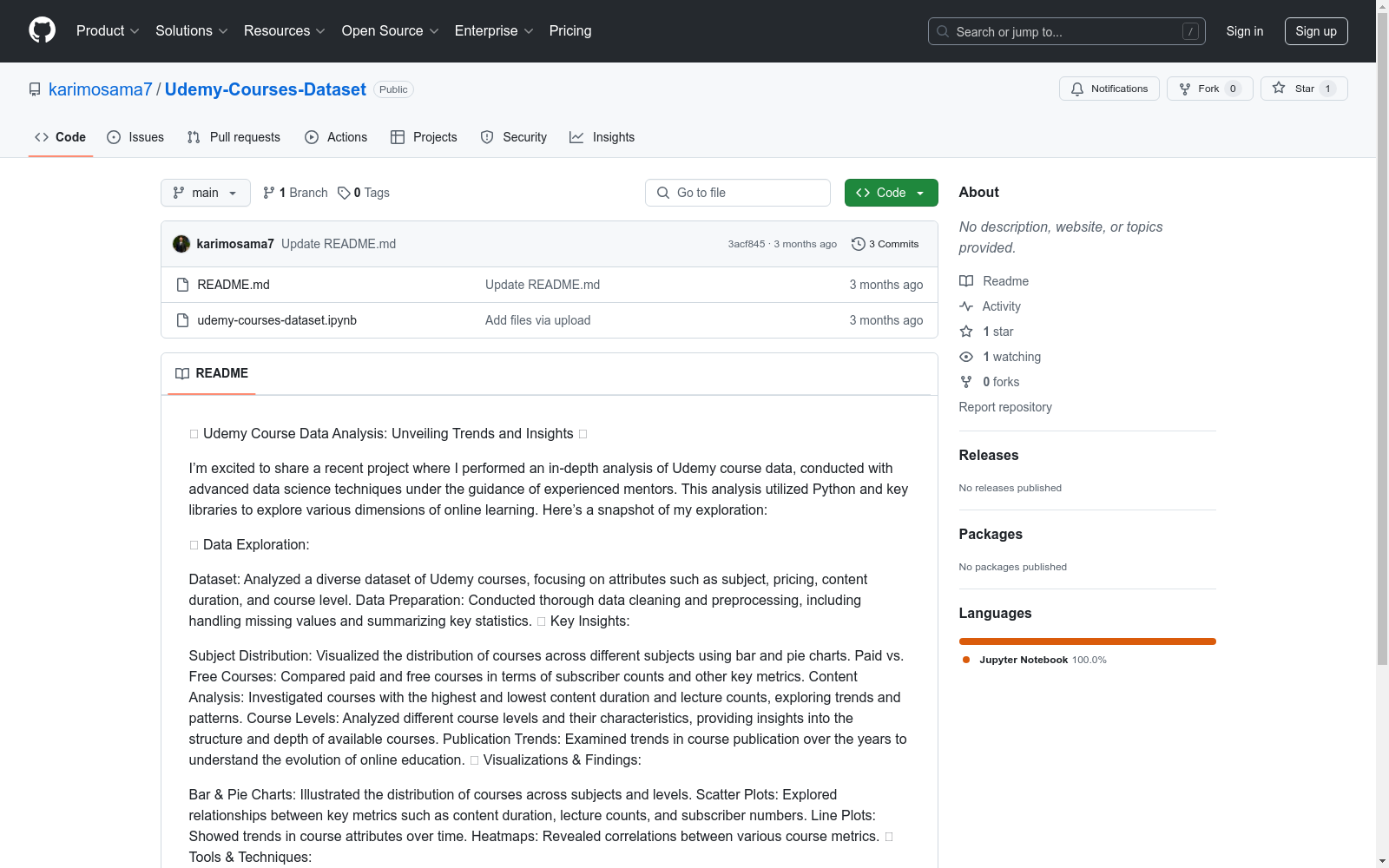Open the Insights tab

click(x=602, y=137)
